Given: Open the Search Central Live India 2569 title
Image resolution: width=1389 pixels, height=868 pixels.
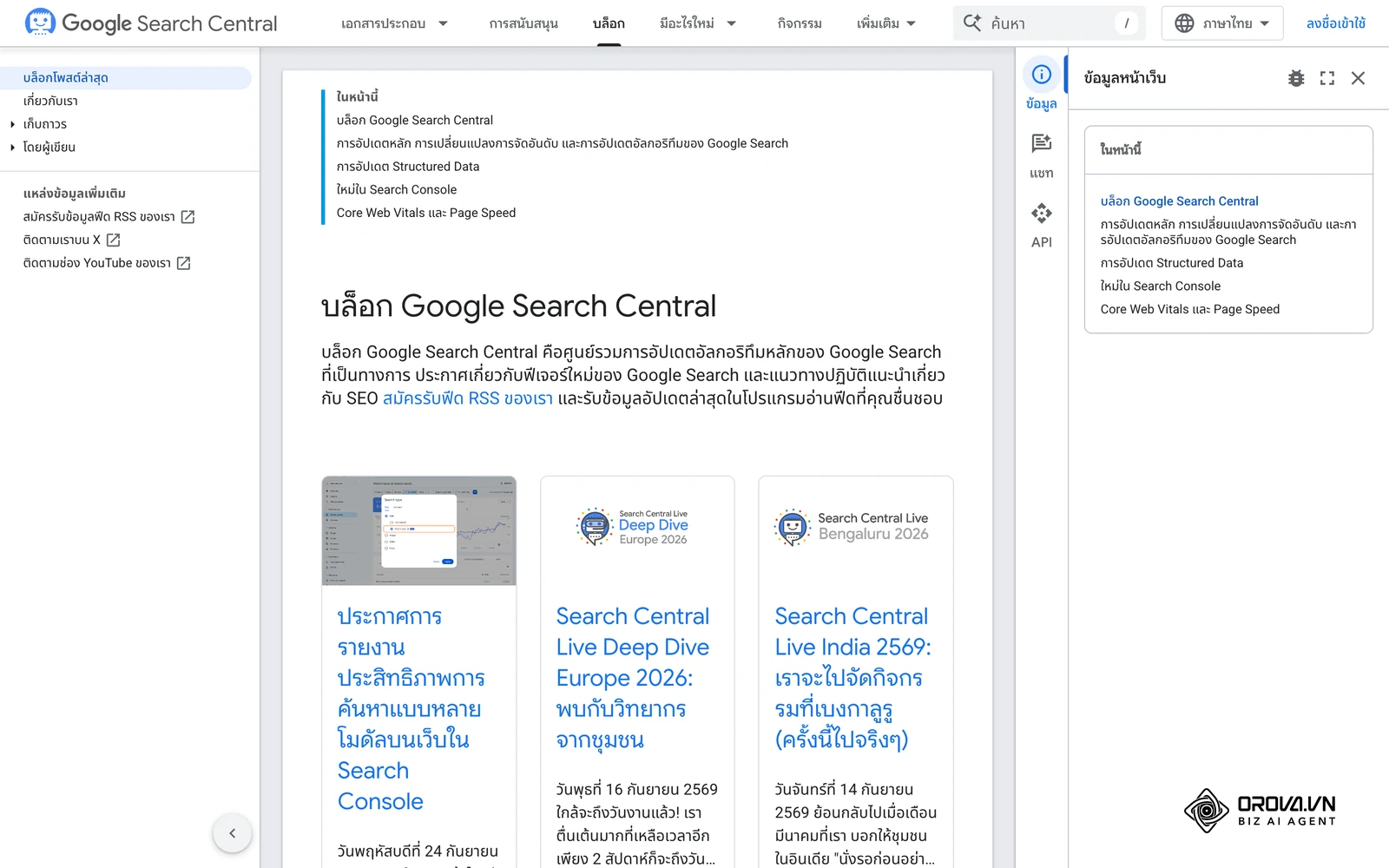Looking at the screenshot, I should pos(852,678).
